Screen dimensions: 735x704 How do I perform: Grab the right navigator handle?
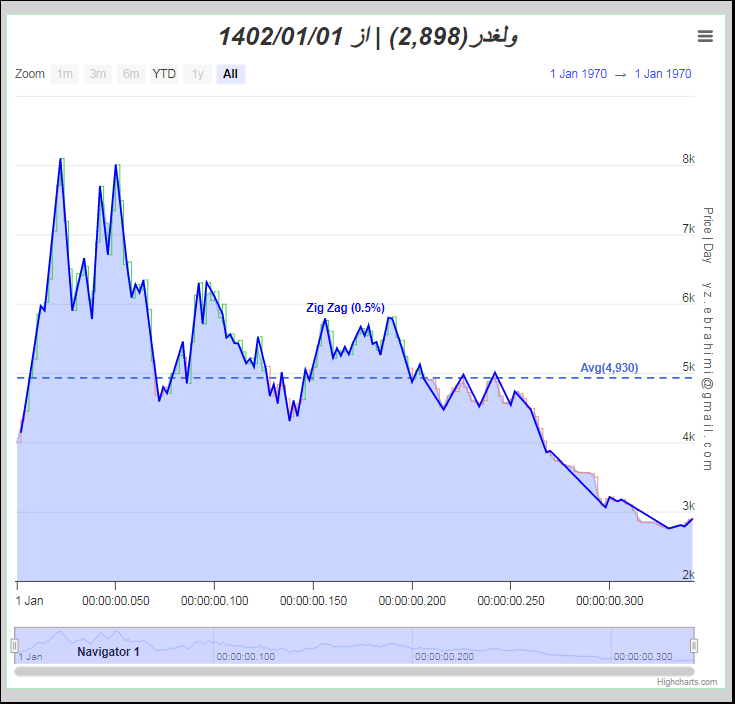point(694,646)
